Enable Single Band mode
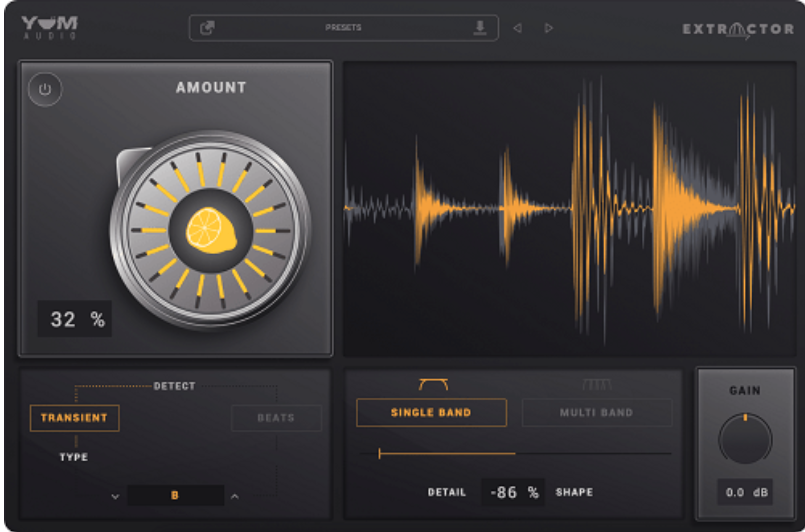 431,412
